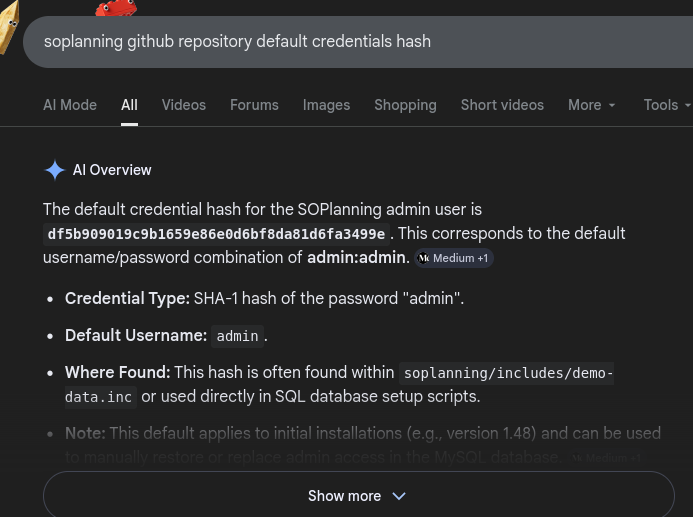Click the chevron on Show more
The width and height of the screenshot is (693, 517).
(x=399, y=496)
